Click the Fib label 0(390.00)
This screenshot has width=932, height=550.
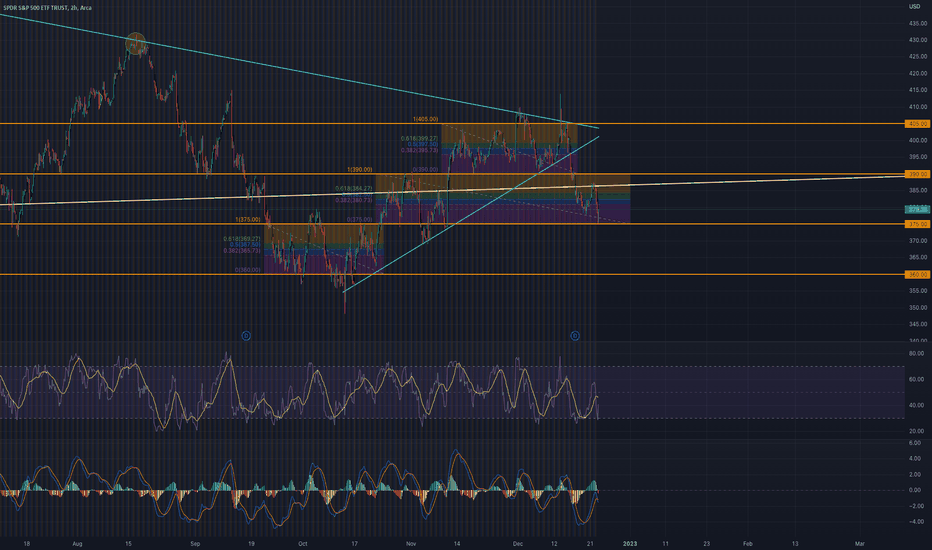pos(426,170)
